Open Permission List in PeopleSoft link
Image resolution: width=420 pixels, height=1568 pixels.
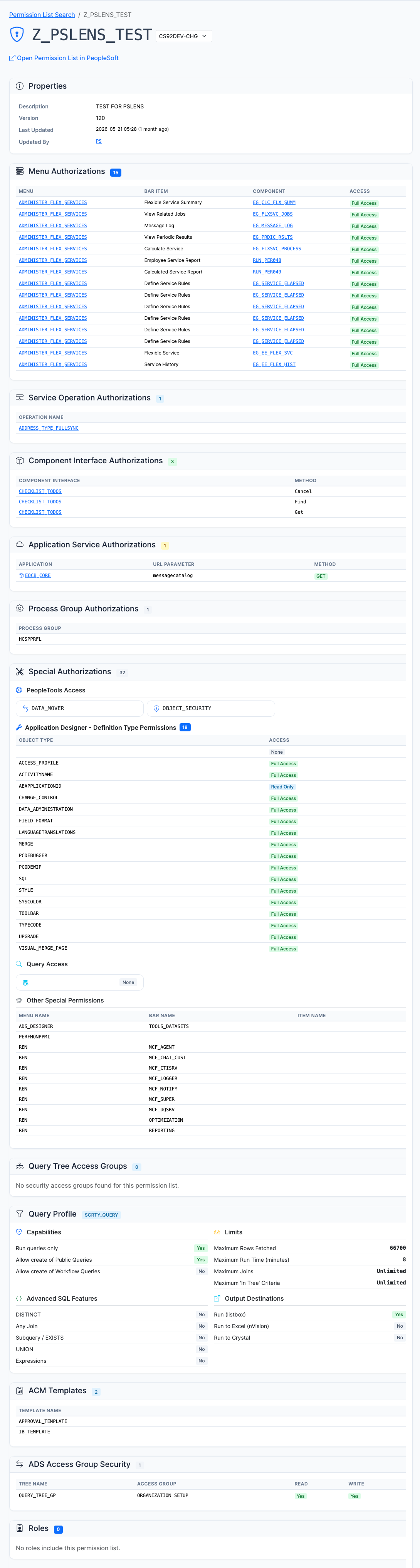click(64, 58)
